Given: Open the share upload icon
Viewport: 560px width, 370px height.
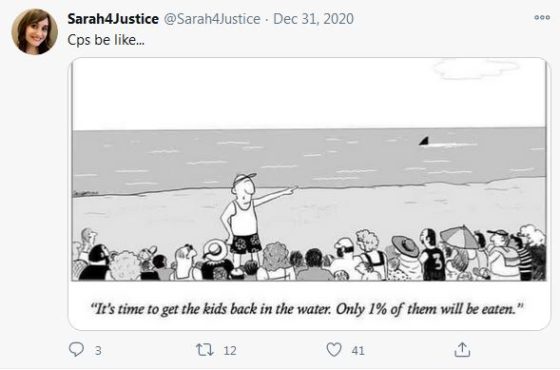Looking at the screenshot, I should tap(462, 350).
